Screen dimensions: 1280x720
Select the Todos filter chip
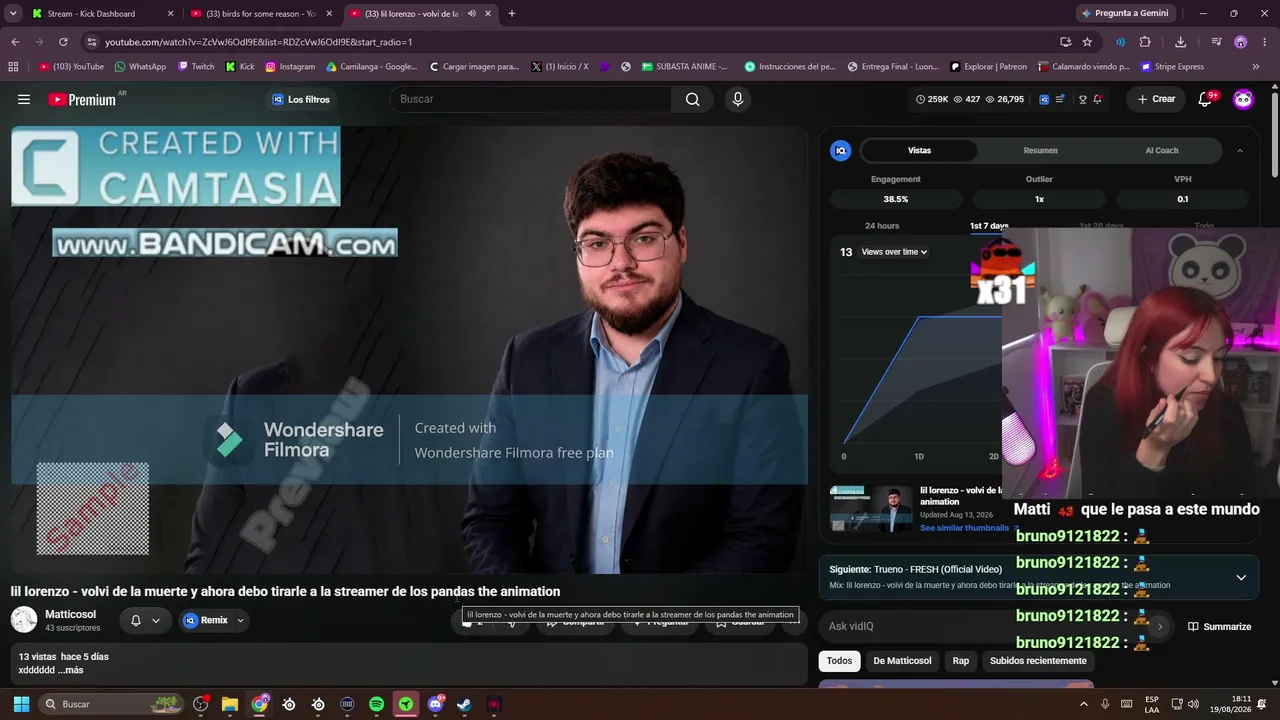[840, 661]
